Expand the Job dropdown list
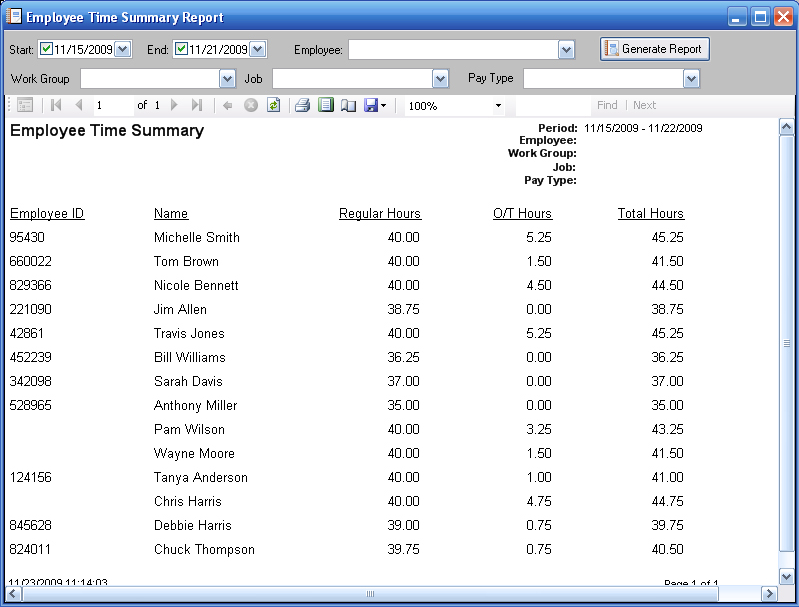The width and height of the screenshot is (799, 607). (x=440, y=78)
